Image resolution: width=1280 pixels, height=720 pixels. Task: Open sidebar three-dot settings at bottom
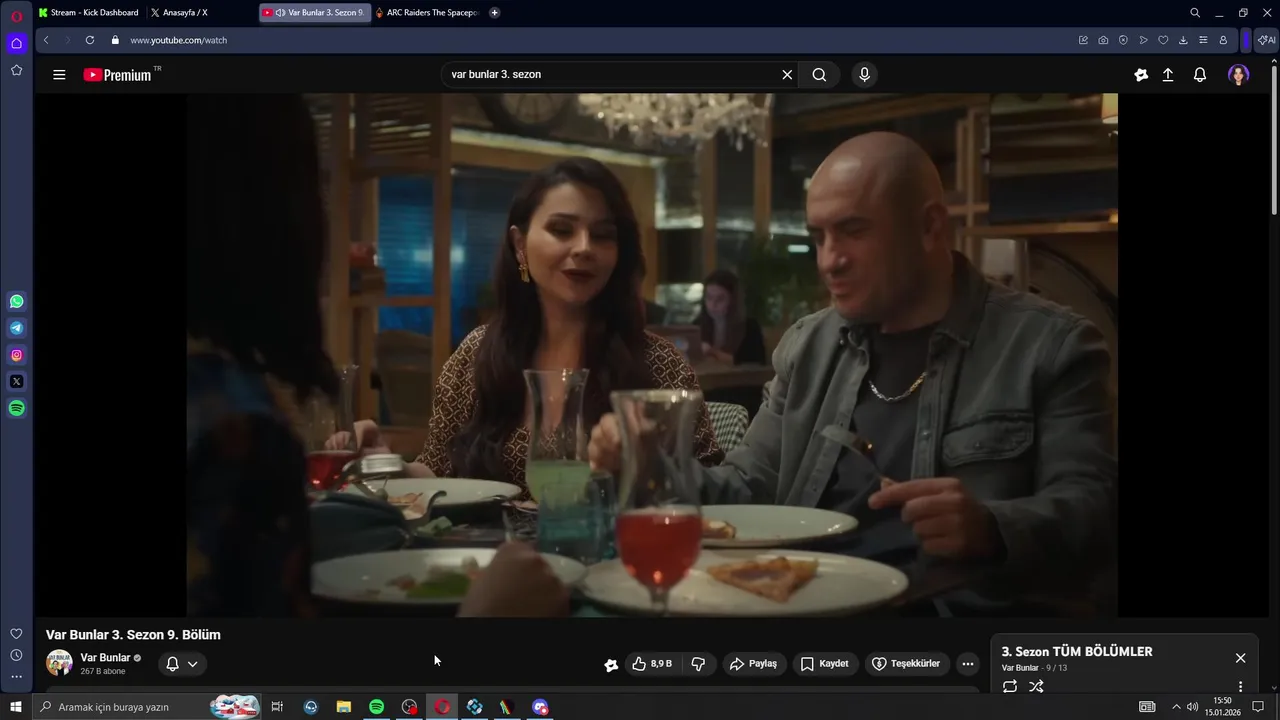[16, 677]
